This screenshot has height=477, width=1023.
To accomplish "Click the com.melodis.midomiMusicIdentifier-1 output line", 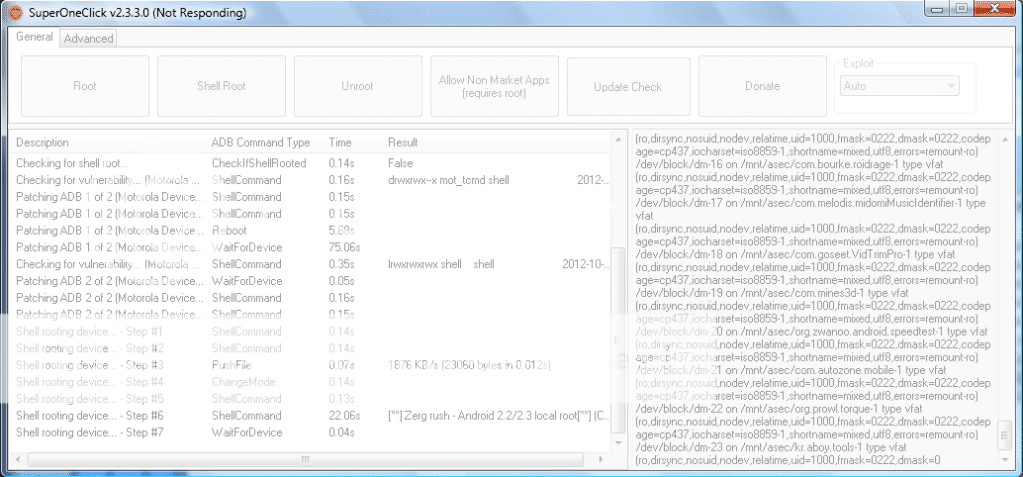I will [810, 209].
